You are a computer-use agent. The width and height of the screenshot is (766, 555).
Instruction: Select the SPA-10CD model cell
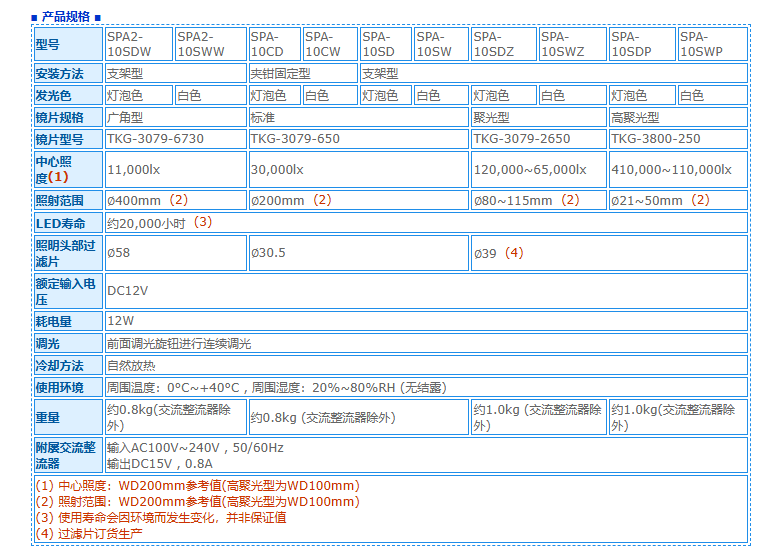[x=274, y=43]
